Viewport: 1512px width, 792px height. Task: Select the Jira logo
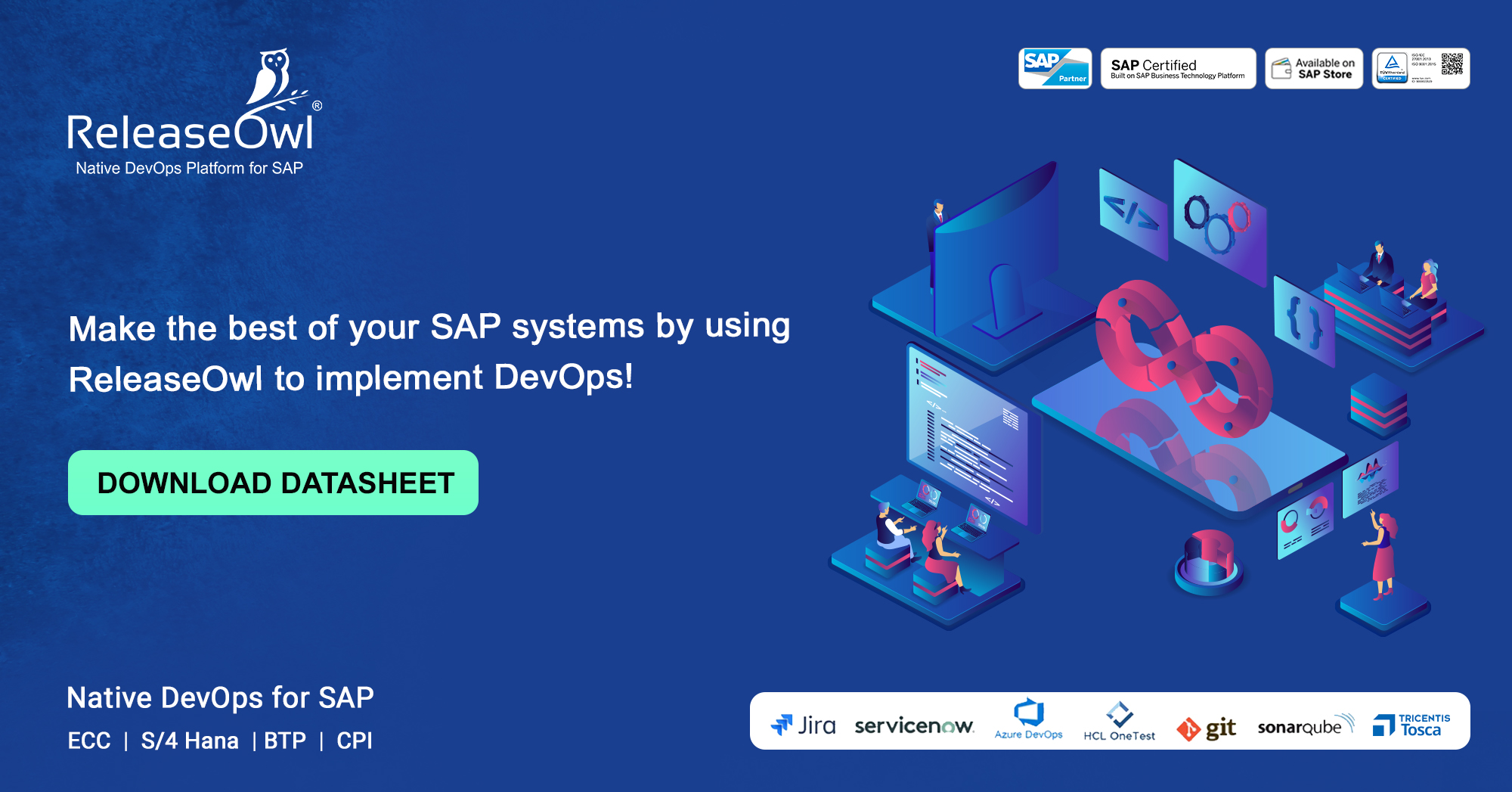[803, 725]
